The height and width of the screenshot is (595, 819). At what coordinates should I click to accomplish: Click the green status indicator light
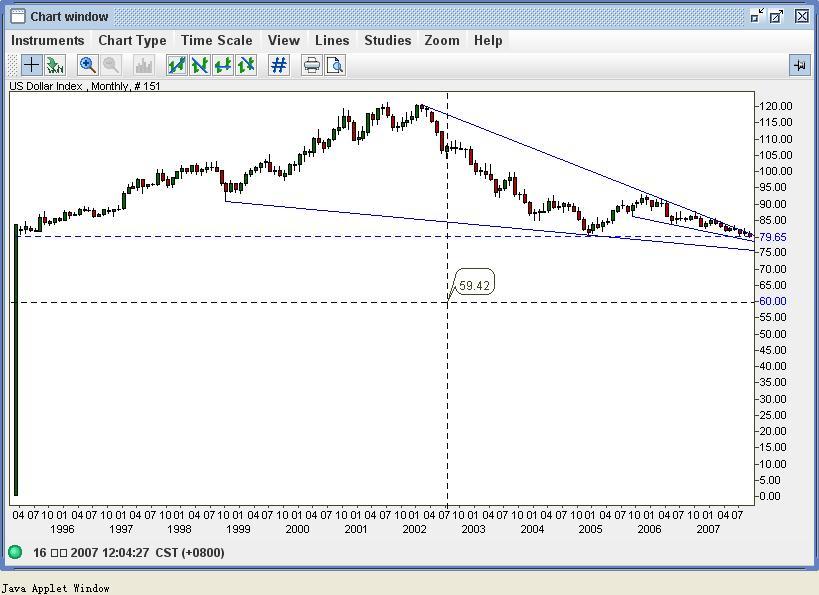coord(15,552)
